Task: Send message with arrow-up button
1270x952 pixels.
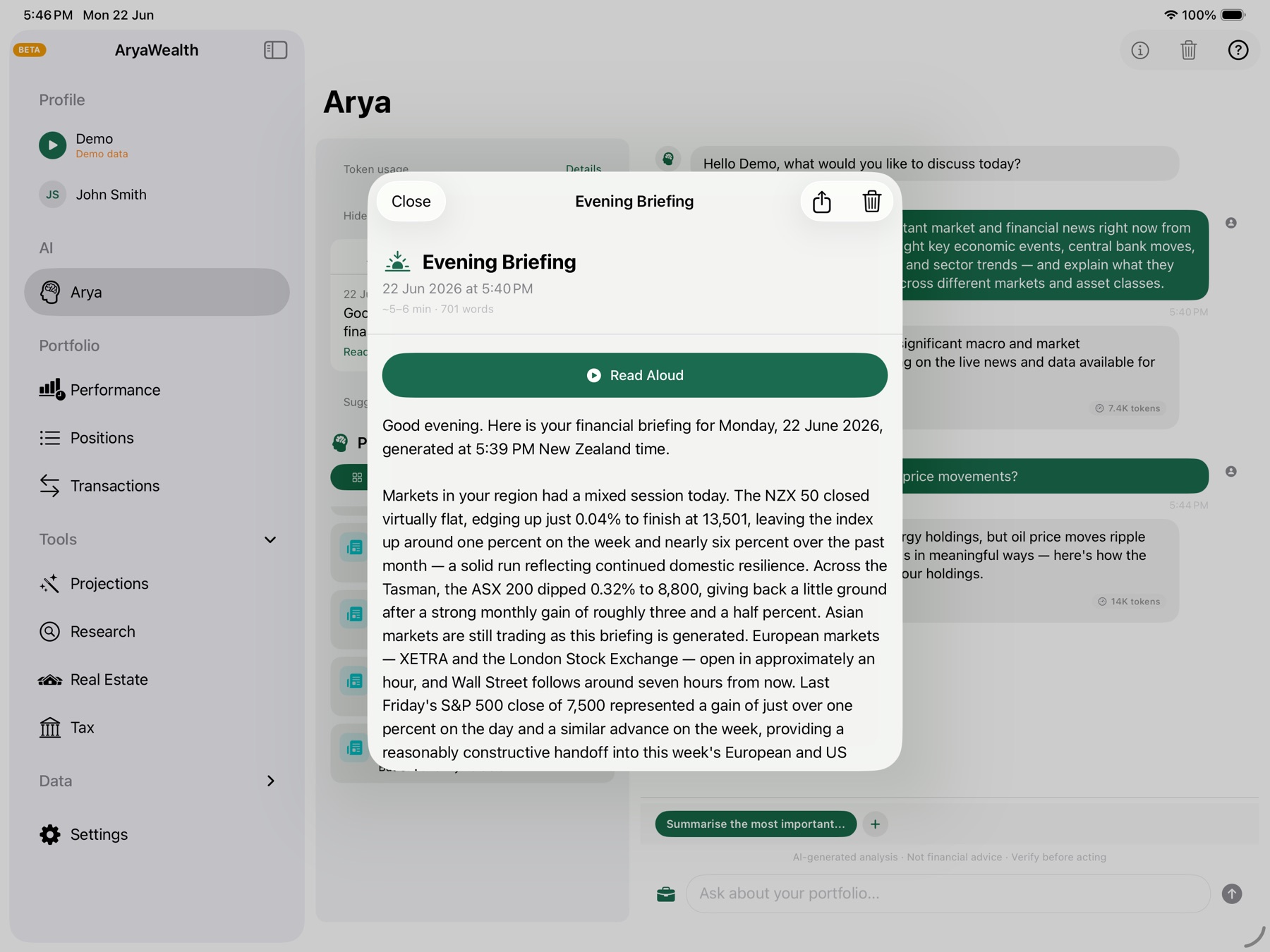Action: click(x=1231, y=893)
